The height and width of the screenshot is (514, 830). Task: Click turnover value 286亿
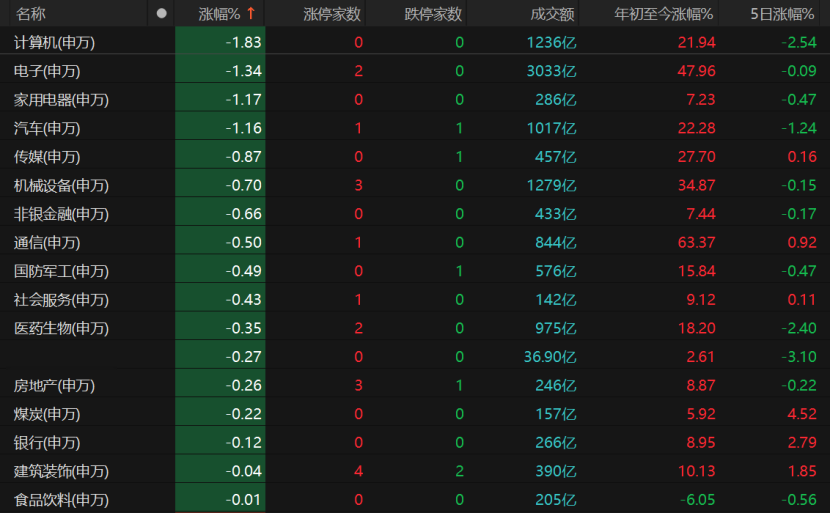tap(555, 100)
